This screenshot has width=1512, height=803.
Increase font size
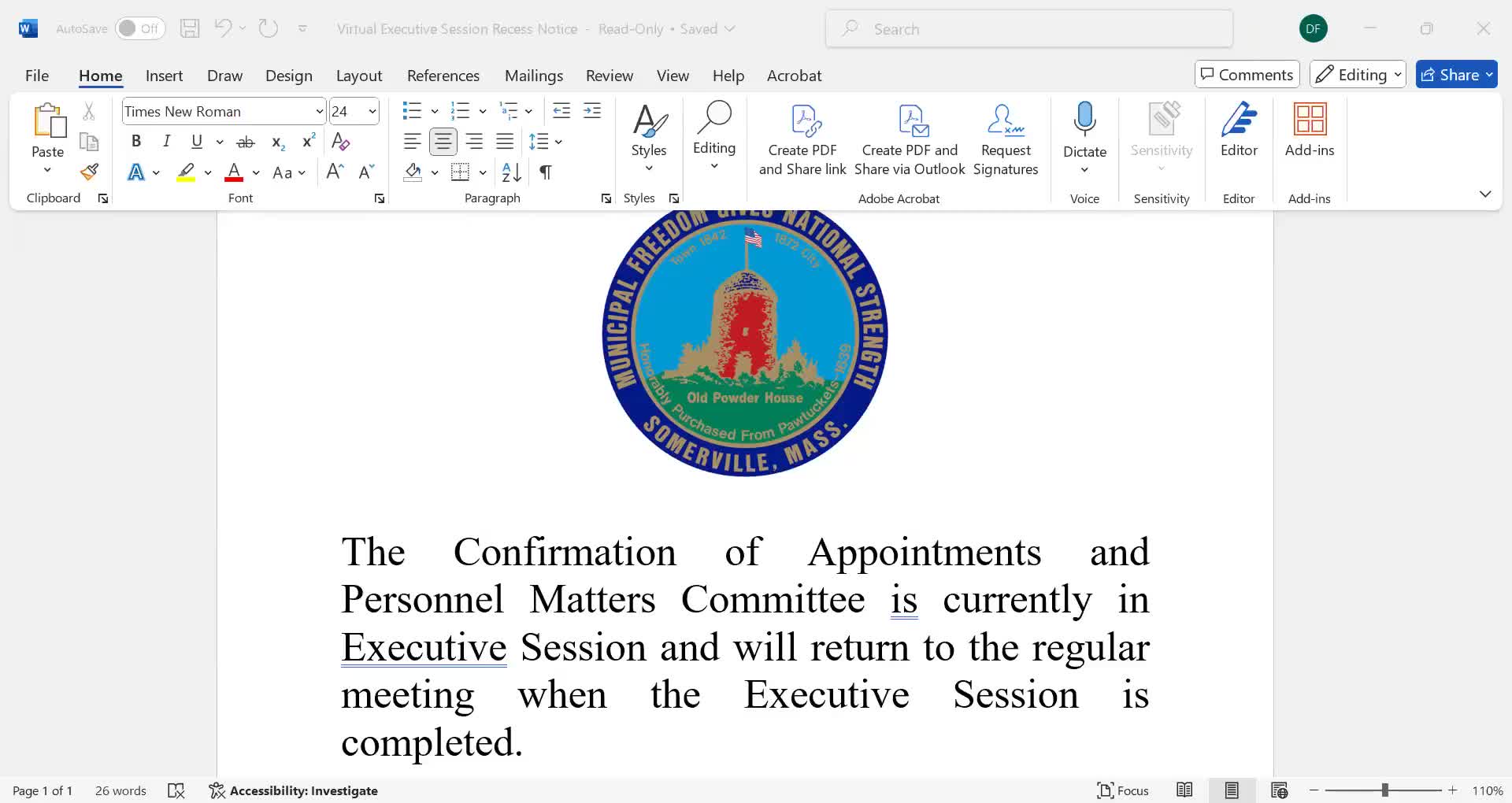pyautogui.click(x=335, y=172)
